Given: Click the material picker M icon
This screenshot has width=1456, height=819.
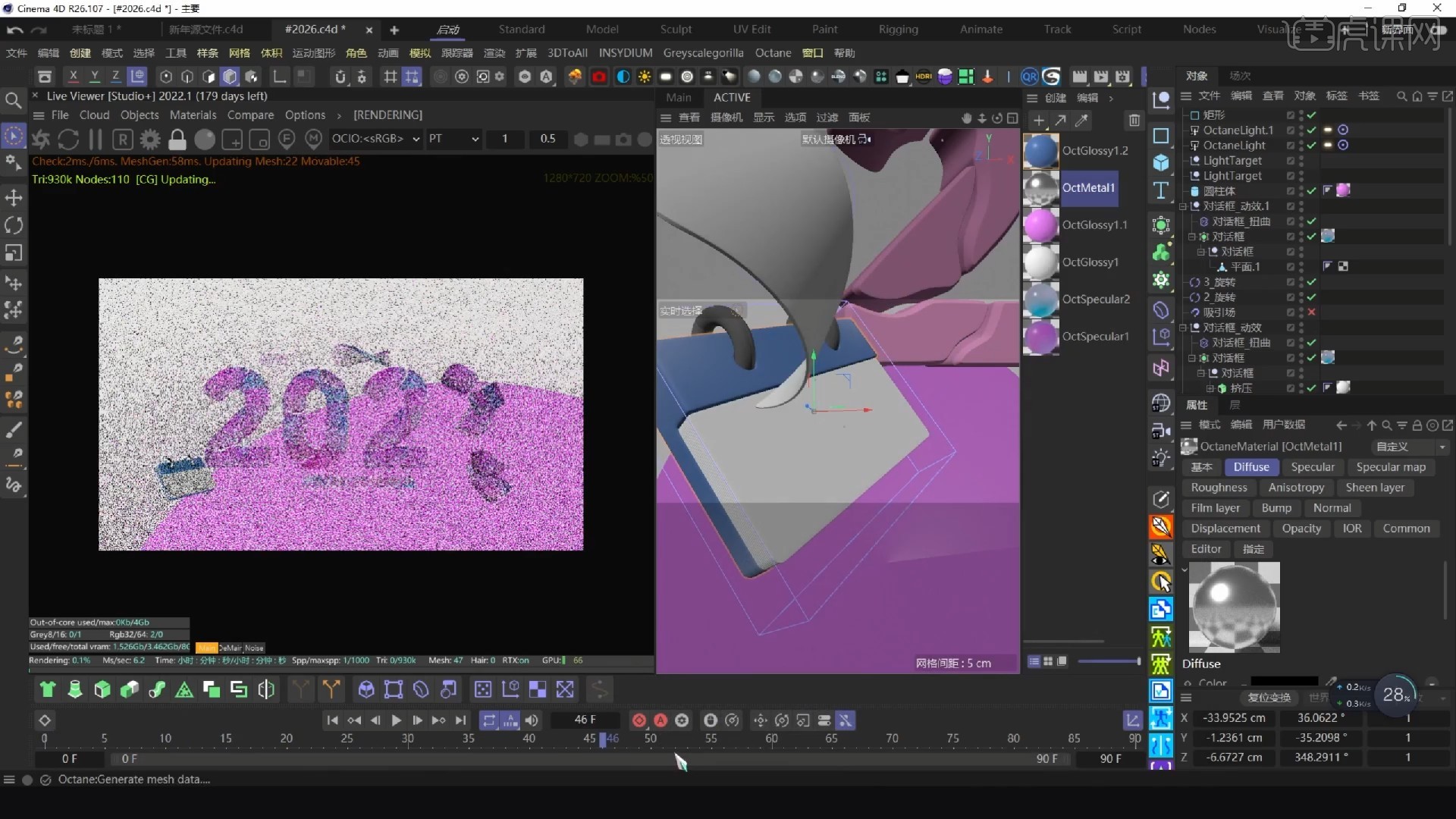Looking at the screenshot, I should [x=313, y=140].
